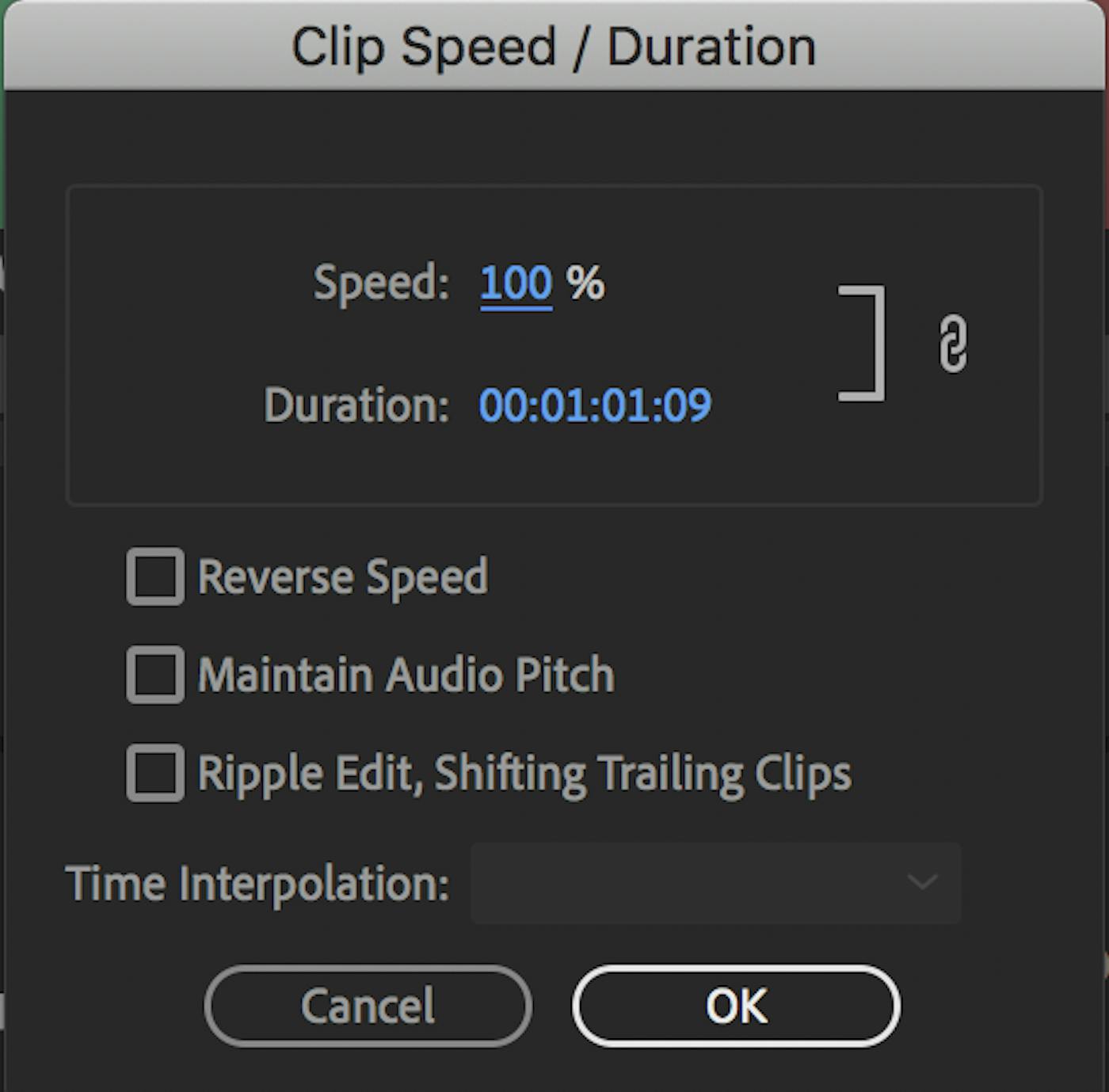
Task: Click the Duration label
Action: [356, 405]
